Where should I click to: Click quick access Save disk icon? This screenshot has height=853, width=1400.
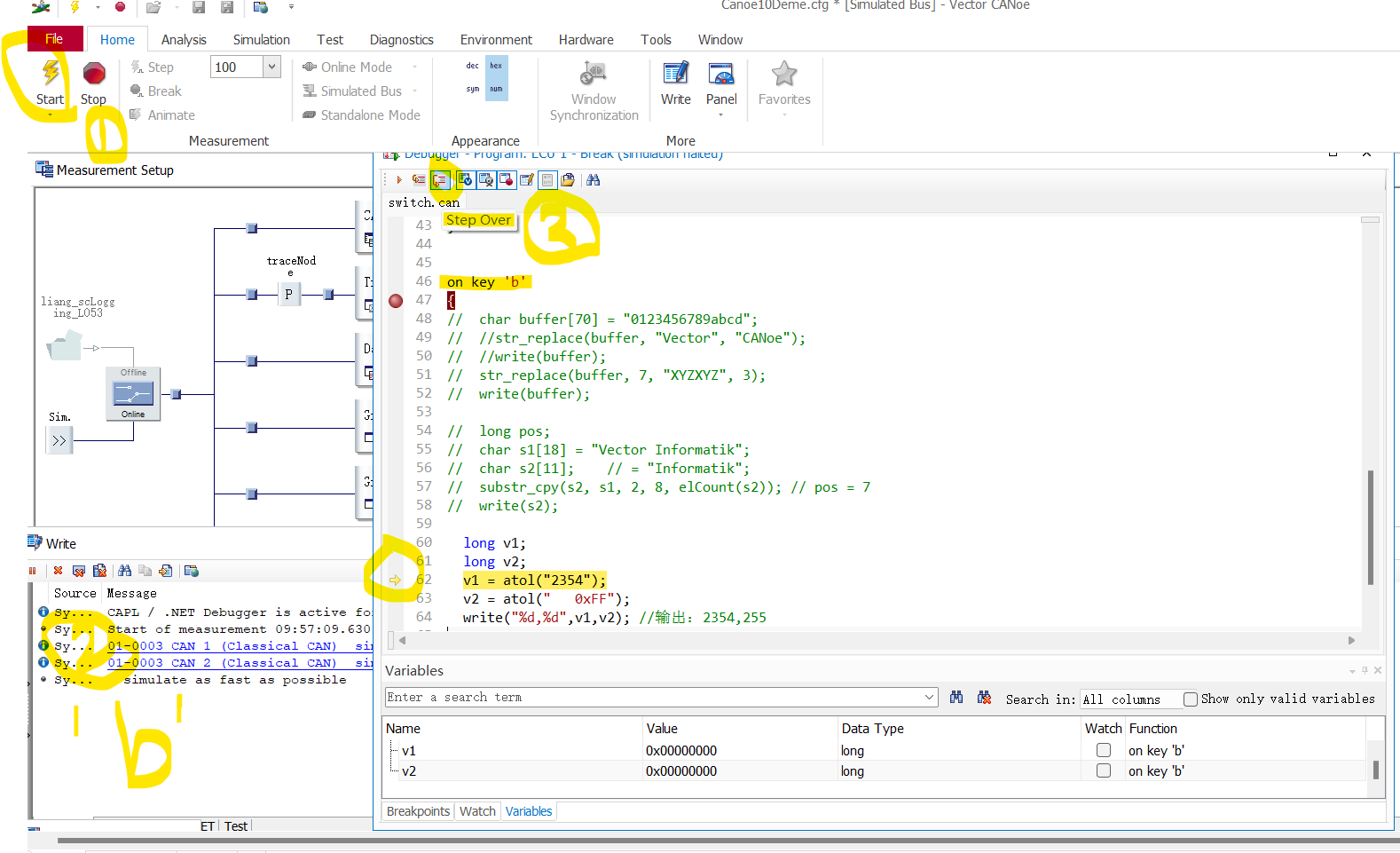click(x=199, y=7)
